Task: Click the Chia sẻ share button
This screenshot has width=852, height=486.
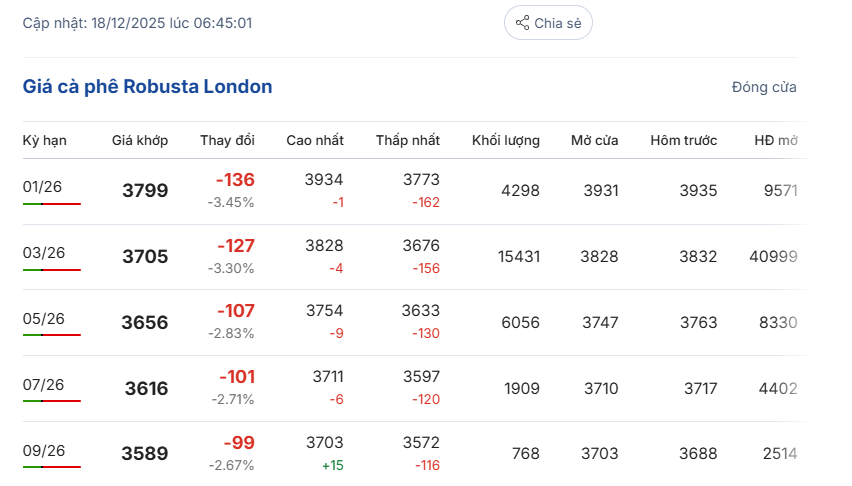Action: 548,23
